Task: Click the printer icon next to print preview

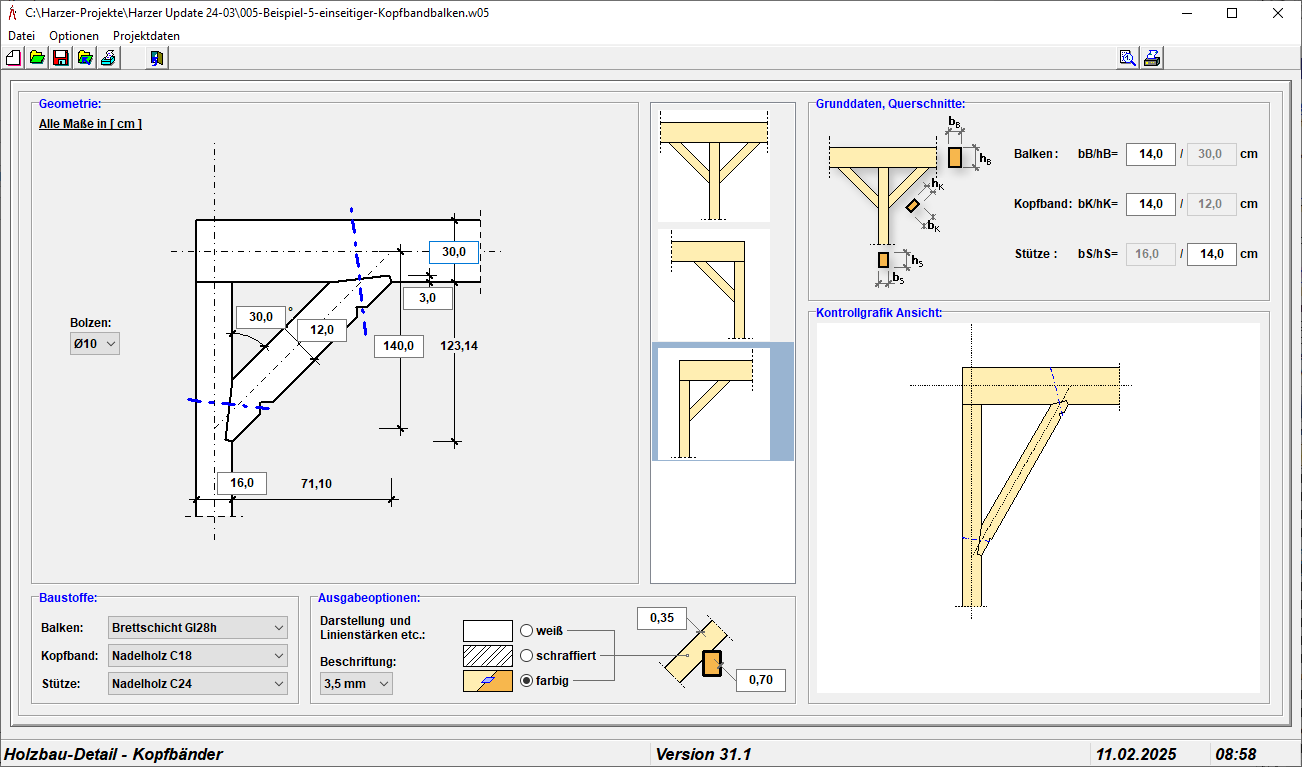Action: click(1152, 58)
